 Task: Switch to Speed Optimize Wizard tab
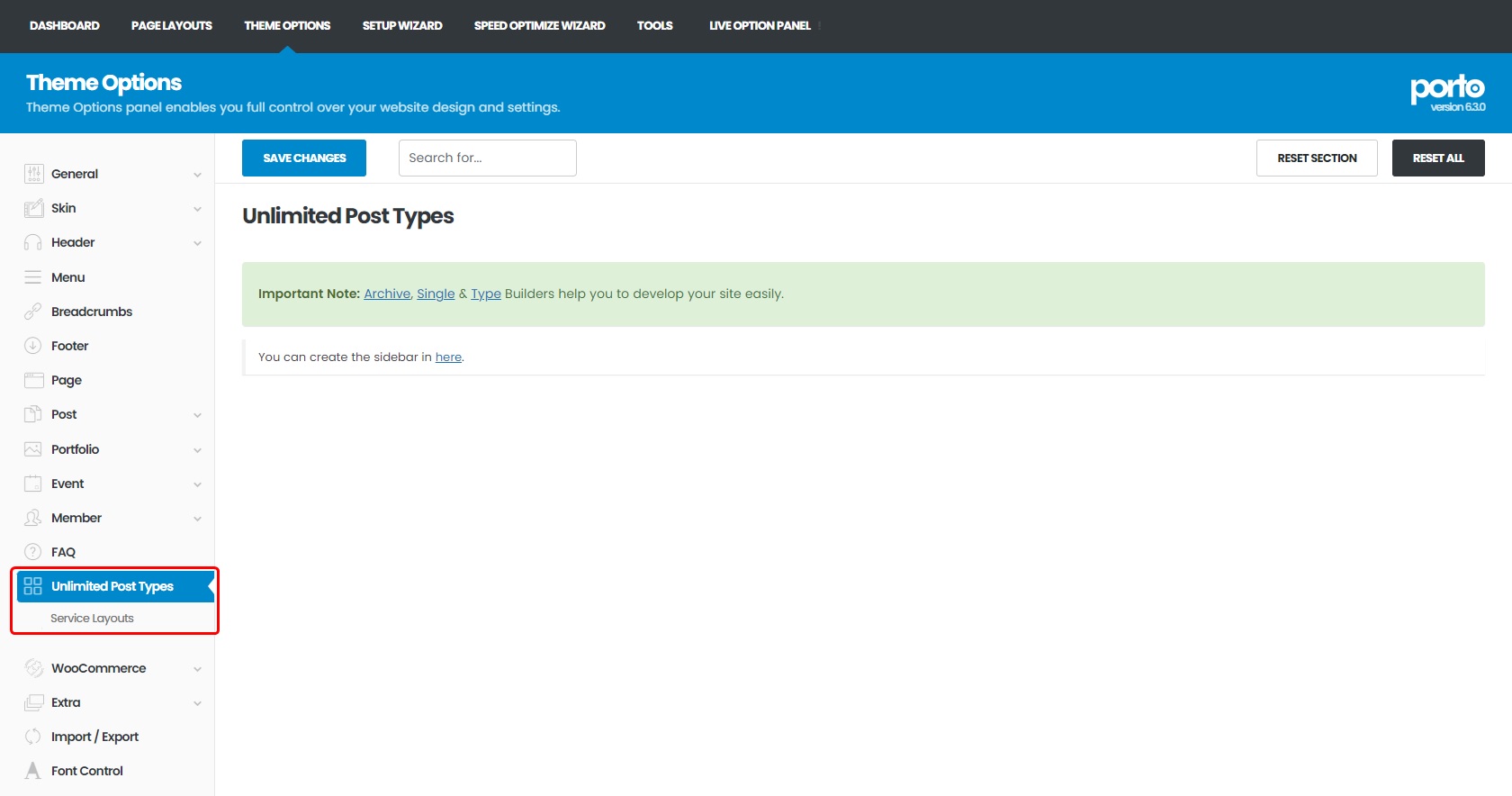click(x=539, y=25)
